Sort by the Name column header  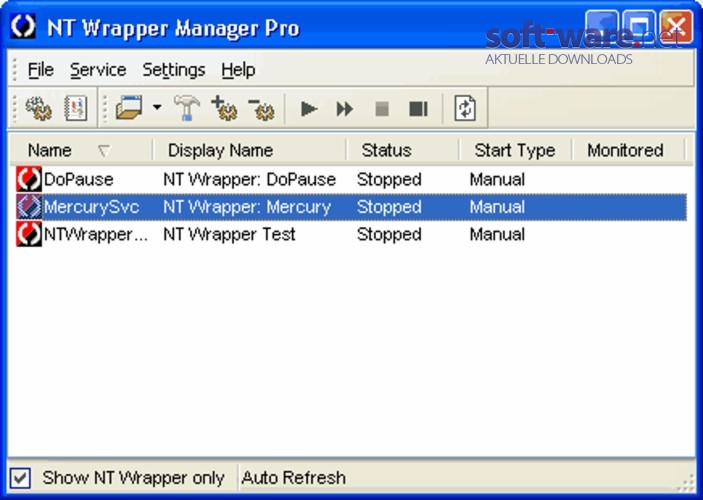[82, 150]
